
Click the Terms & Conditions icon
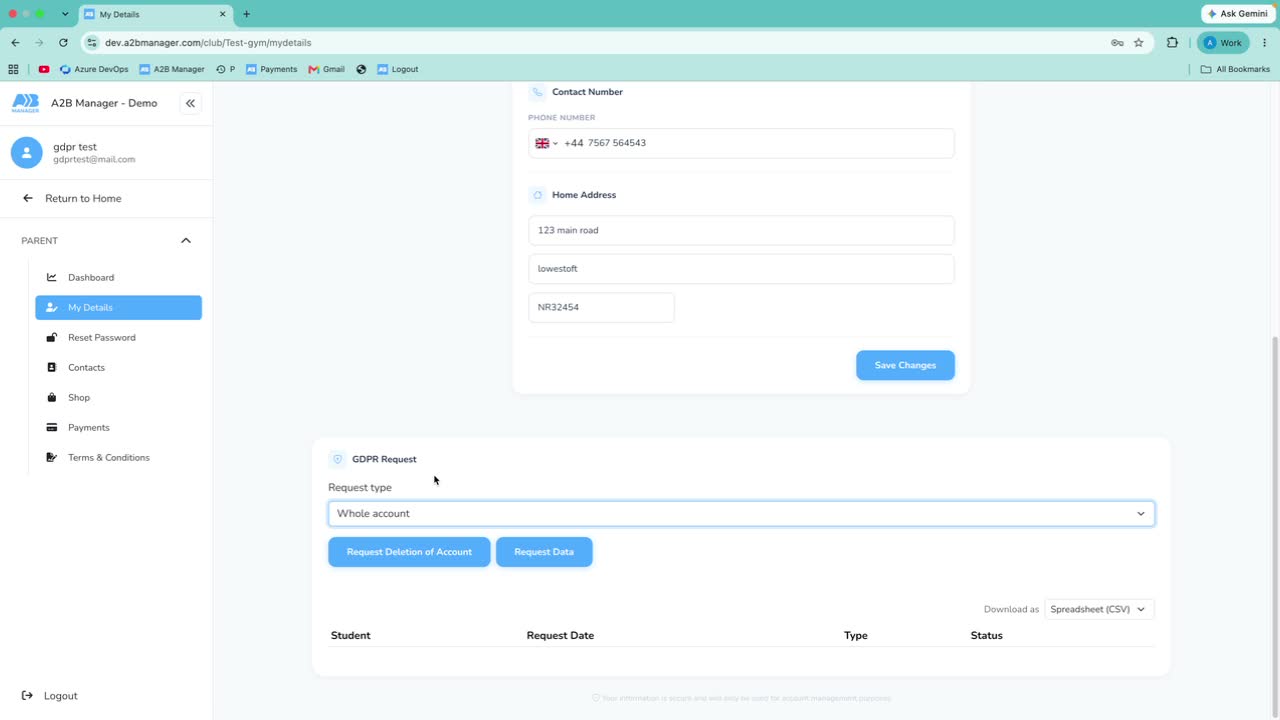(x=52, y=457)
